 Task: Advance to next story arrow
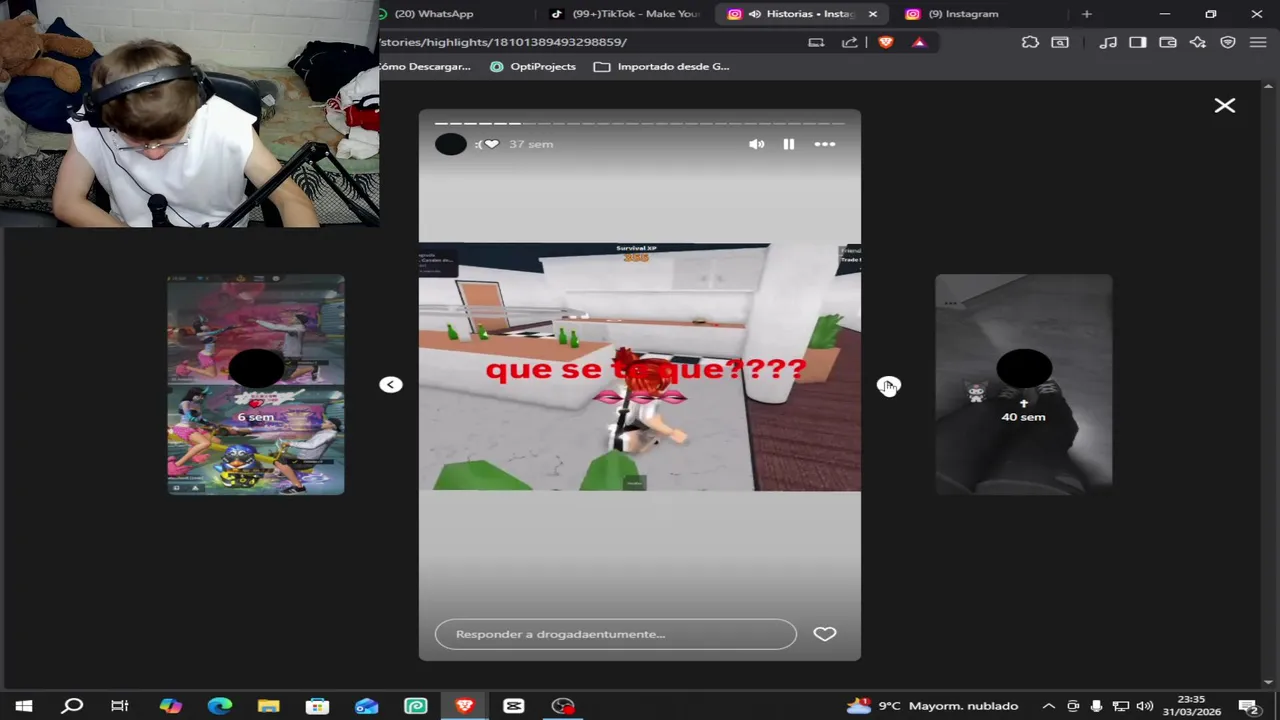click(x=888, y=385)
